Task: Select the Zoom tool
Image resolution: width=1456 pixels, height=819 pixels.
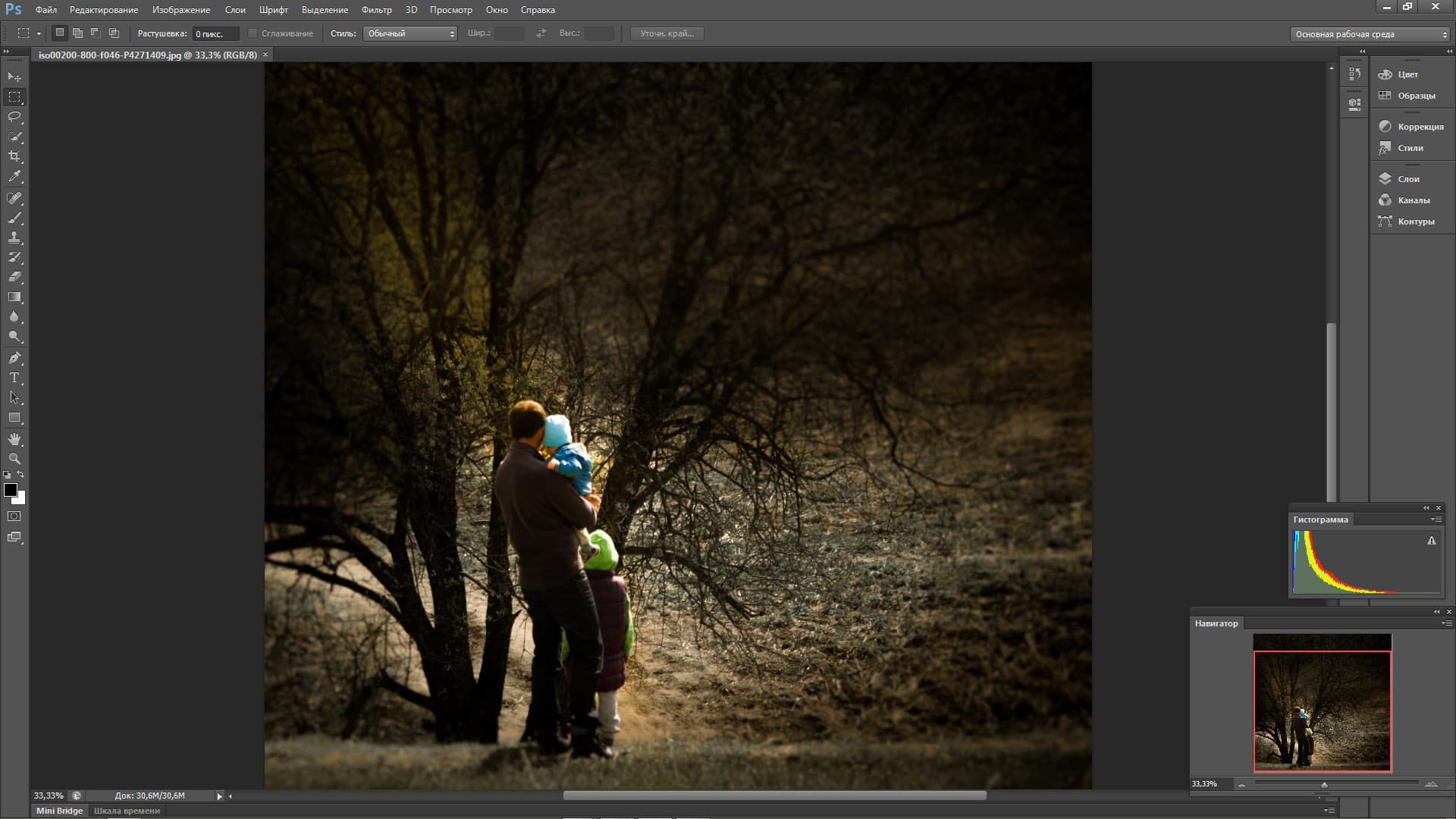Action: [x=14, y=459]
